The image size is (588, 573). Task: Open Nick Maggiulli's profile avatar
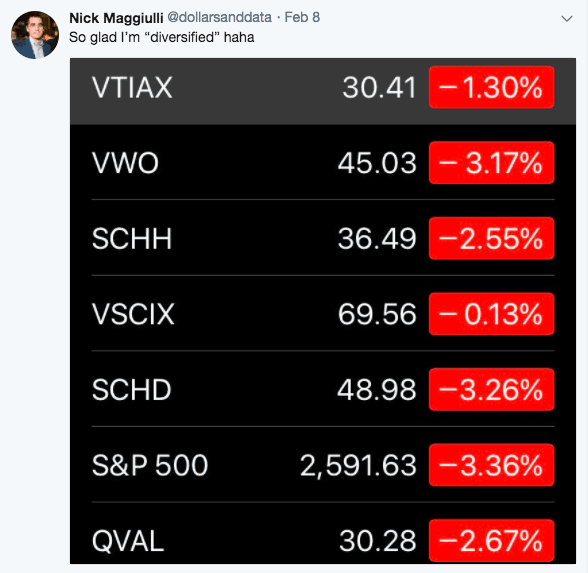click(x=35, y=35)
